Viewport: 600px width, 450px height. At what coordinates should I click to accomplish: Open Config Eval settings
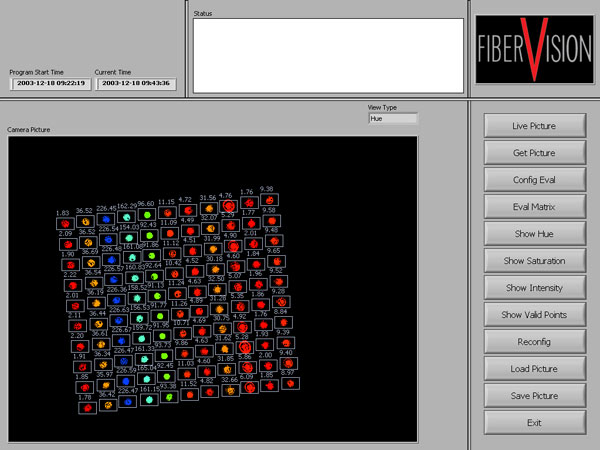(x=533, y=180)
